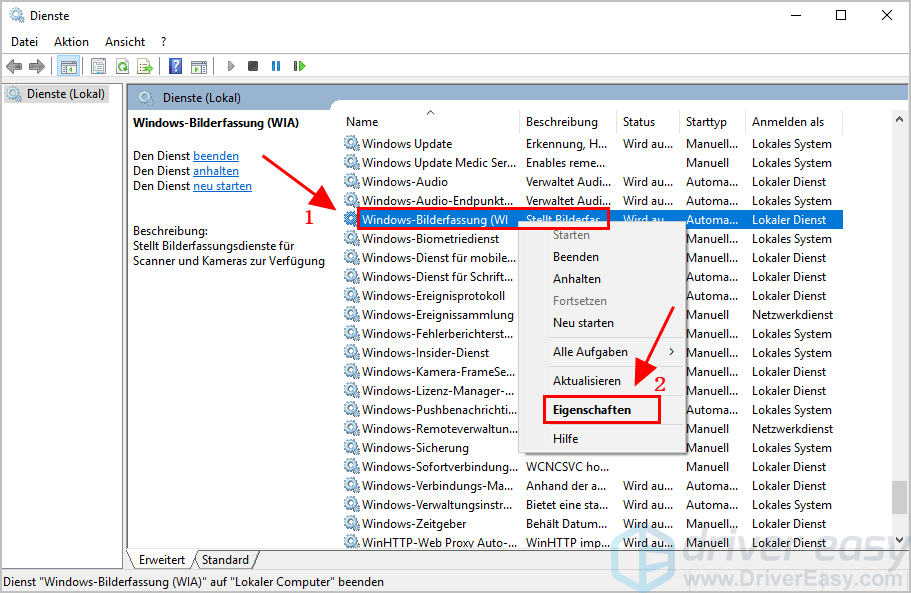Screen dimensions: 911x593
Task: Toggle the action pane toolbar icon
Action: pos(199,66)
